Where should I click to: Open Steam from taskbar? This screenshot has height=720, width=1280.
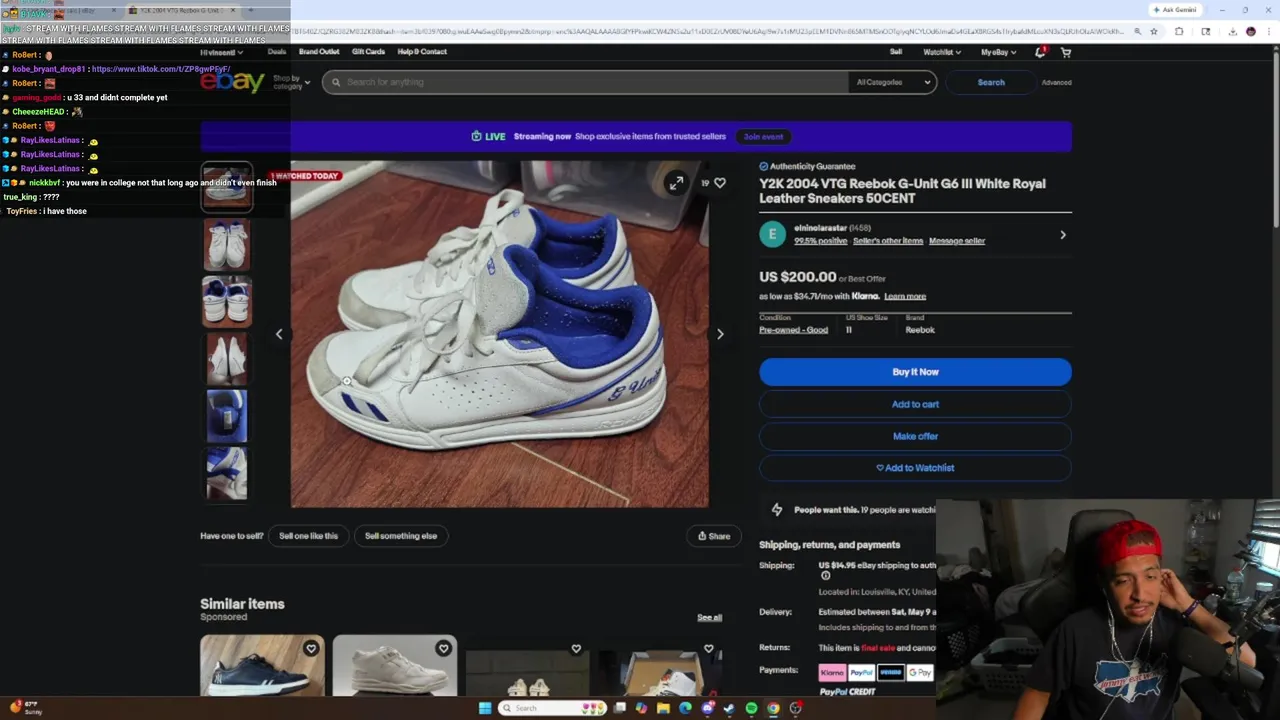click(x=729, y=708)
